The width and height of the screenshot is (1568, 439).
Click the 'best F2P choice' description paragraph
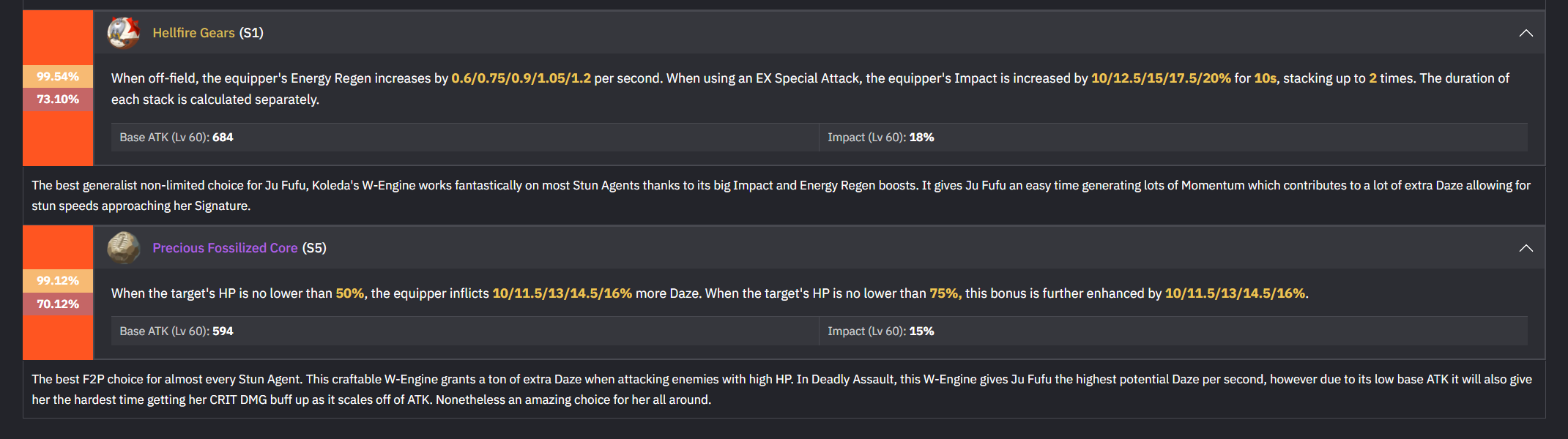point(781,389)
